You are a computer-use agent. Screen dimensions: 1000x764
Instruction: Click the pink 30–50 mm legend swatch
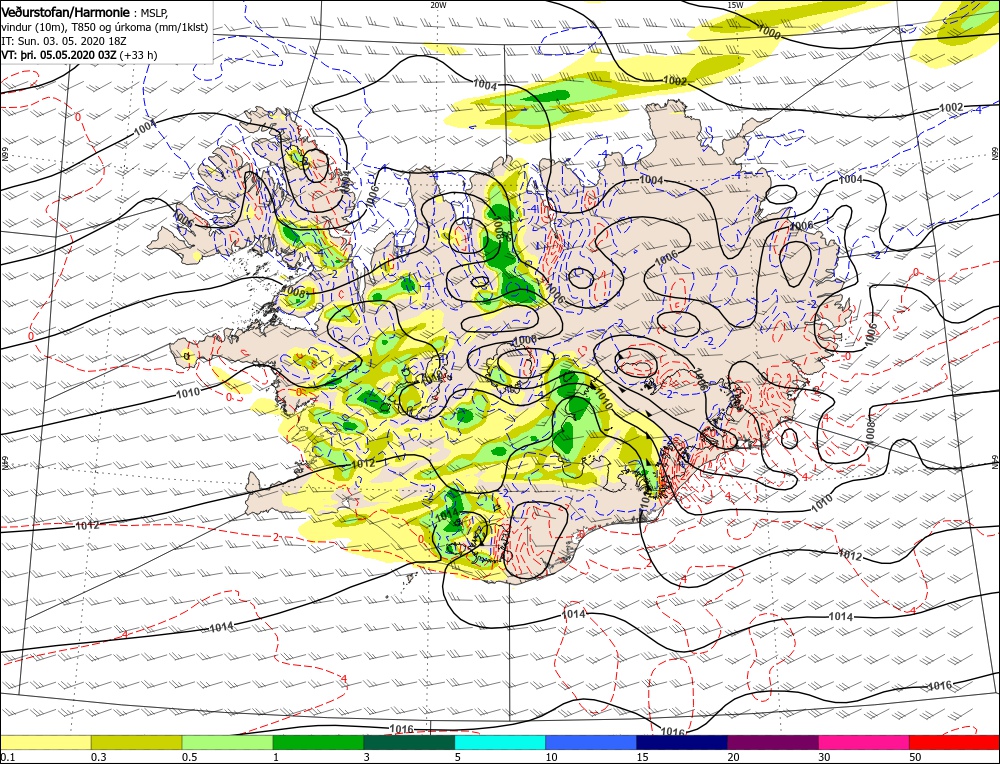click(864, 742)
